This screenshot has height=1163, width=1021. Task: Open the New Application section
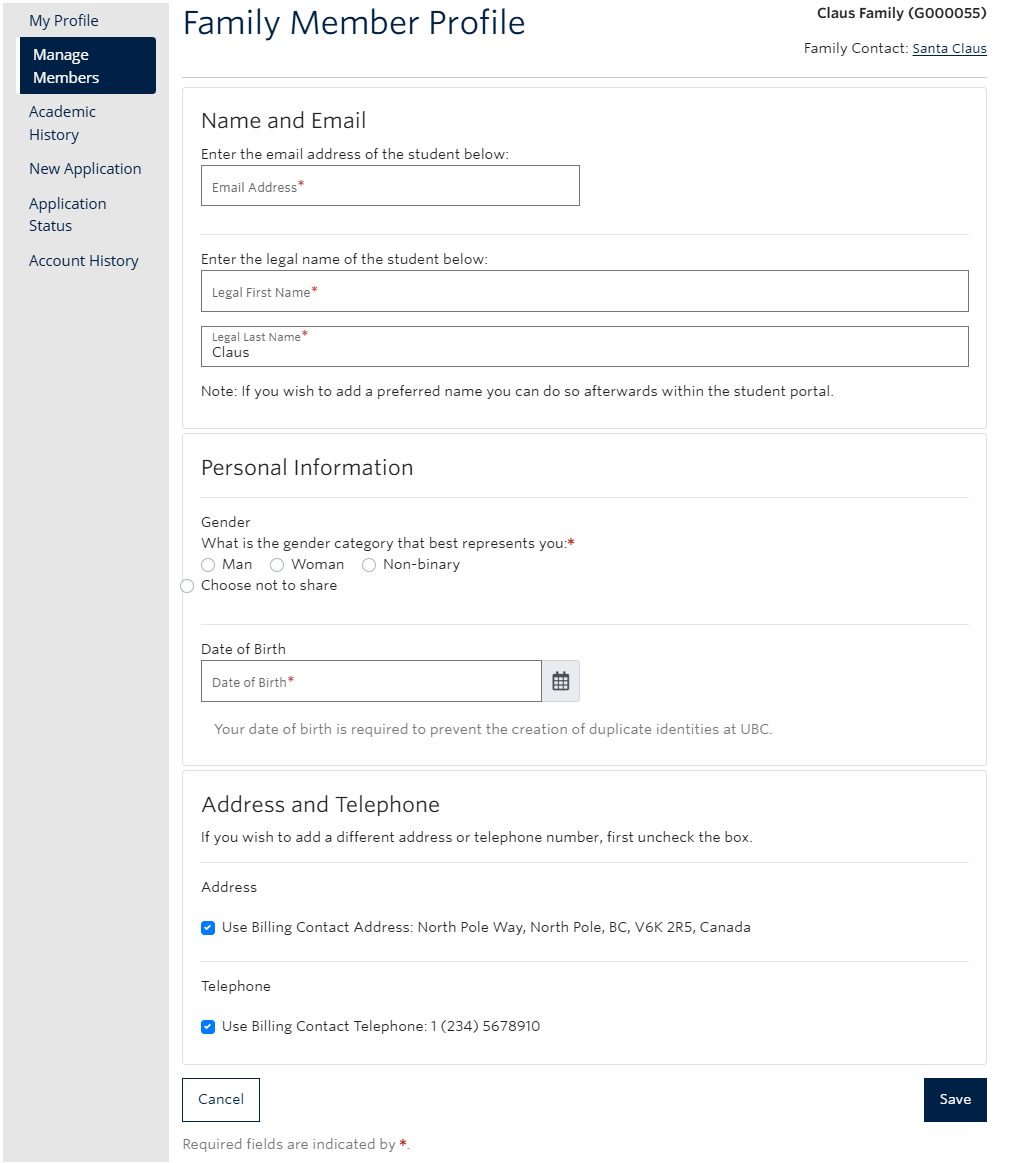[x=85, y=168]
